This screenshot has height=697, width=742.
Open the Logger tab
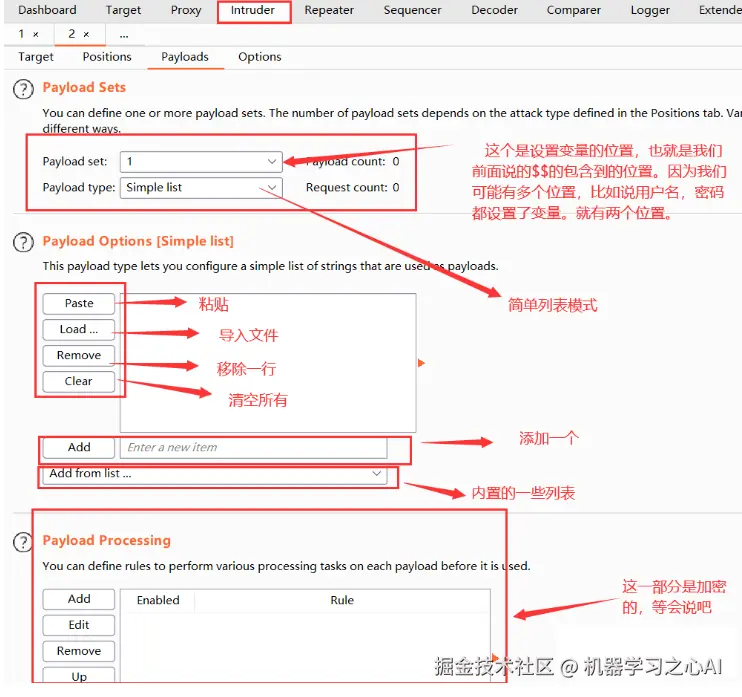tap(650, 10)
